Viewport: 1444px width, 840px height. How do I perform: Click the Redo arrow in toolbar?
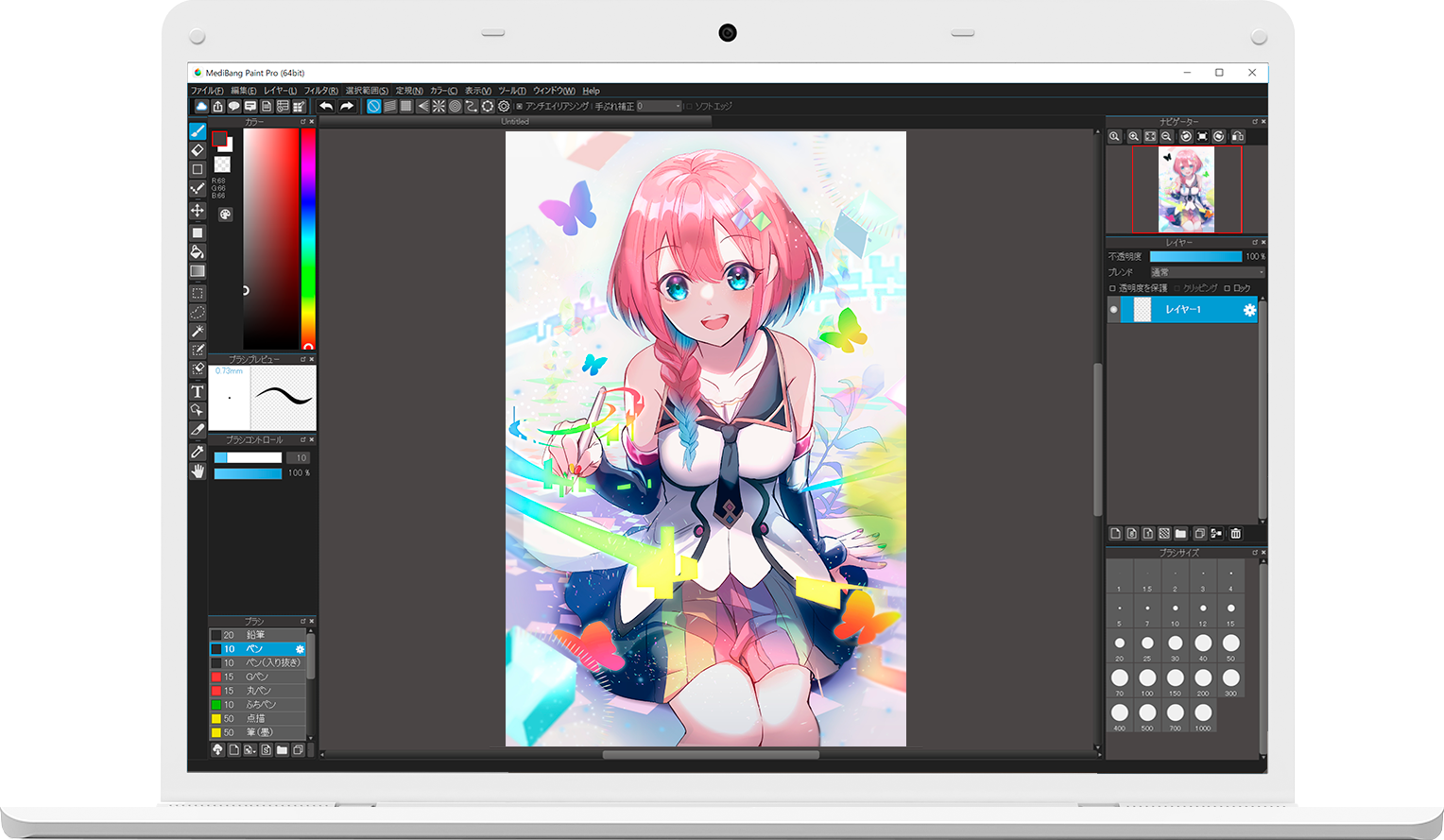pyautogui.click(x=347, y=106)
